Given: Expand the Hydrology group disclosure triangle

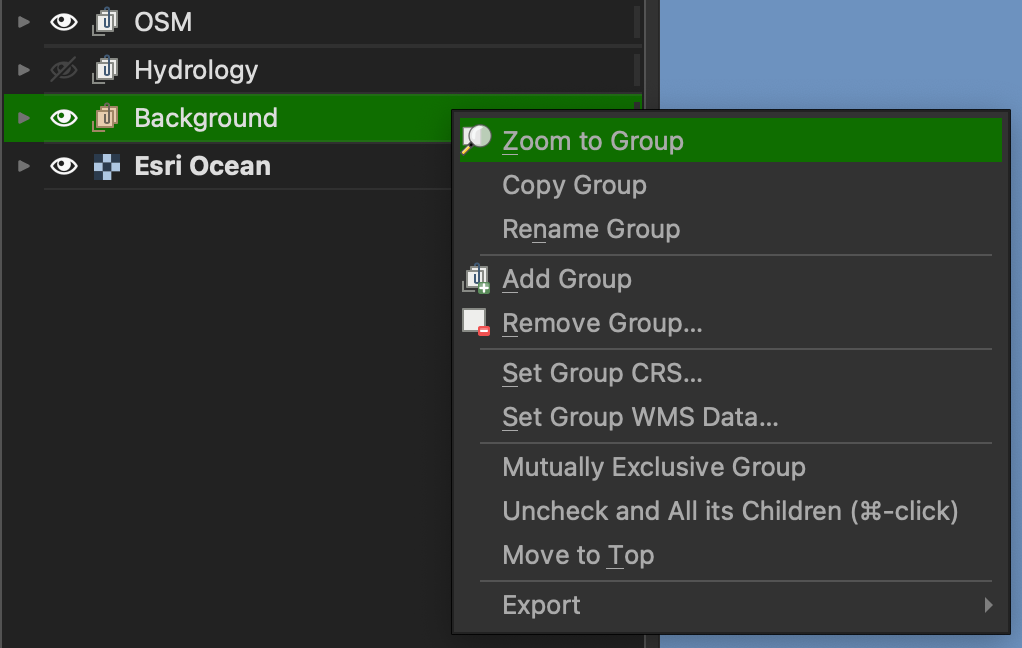Looking at the screenshot, I should tap(24, 70).
